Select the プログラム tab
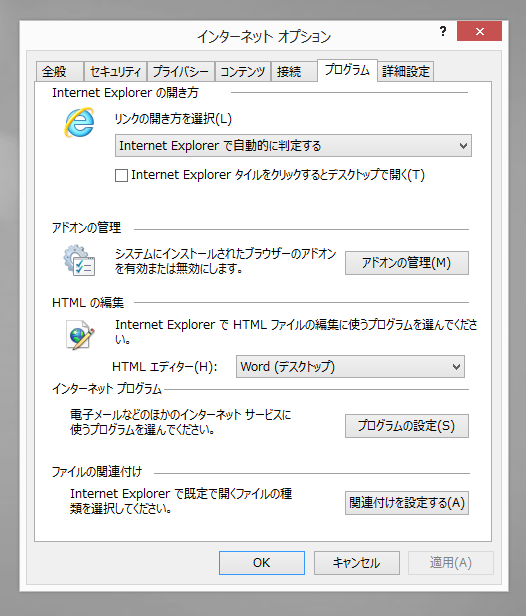Screen dimensions: 526x616 point(347,70)
